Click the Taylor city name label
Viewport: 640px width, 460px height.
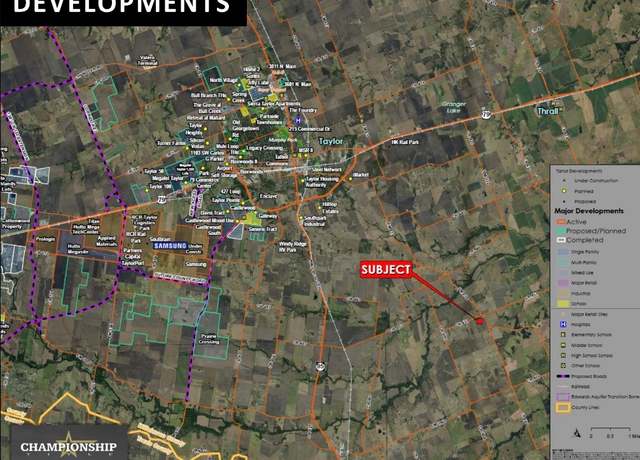pyautogui.click(x=331, y=141)
